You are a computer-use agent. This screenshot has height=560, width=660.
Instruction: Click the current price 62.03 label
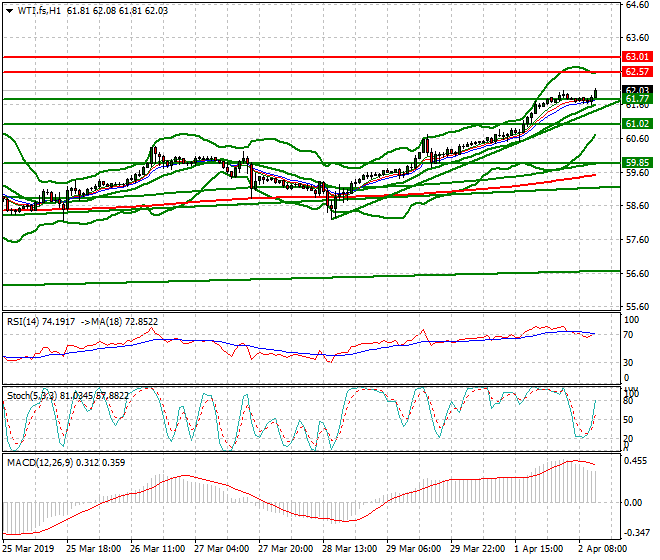(x=637, y=90)
